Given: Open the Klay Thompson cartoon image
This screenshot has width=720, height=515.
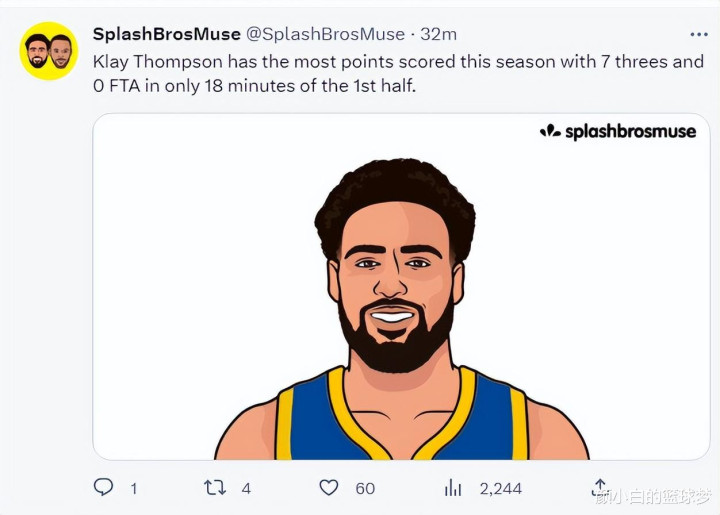Looking at the screenshot, I should click(401, 287).
